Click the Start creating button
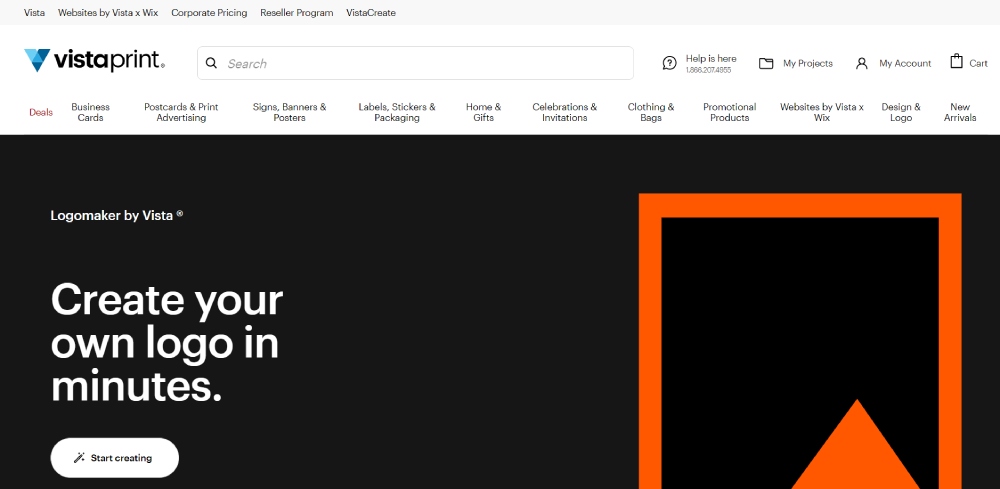This screenshot has height=489, width=1000. pyautogui.click(x=115, y=458)
